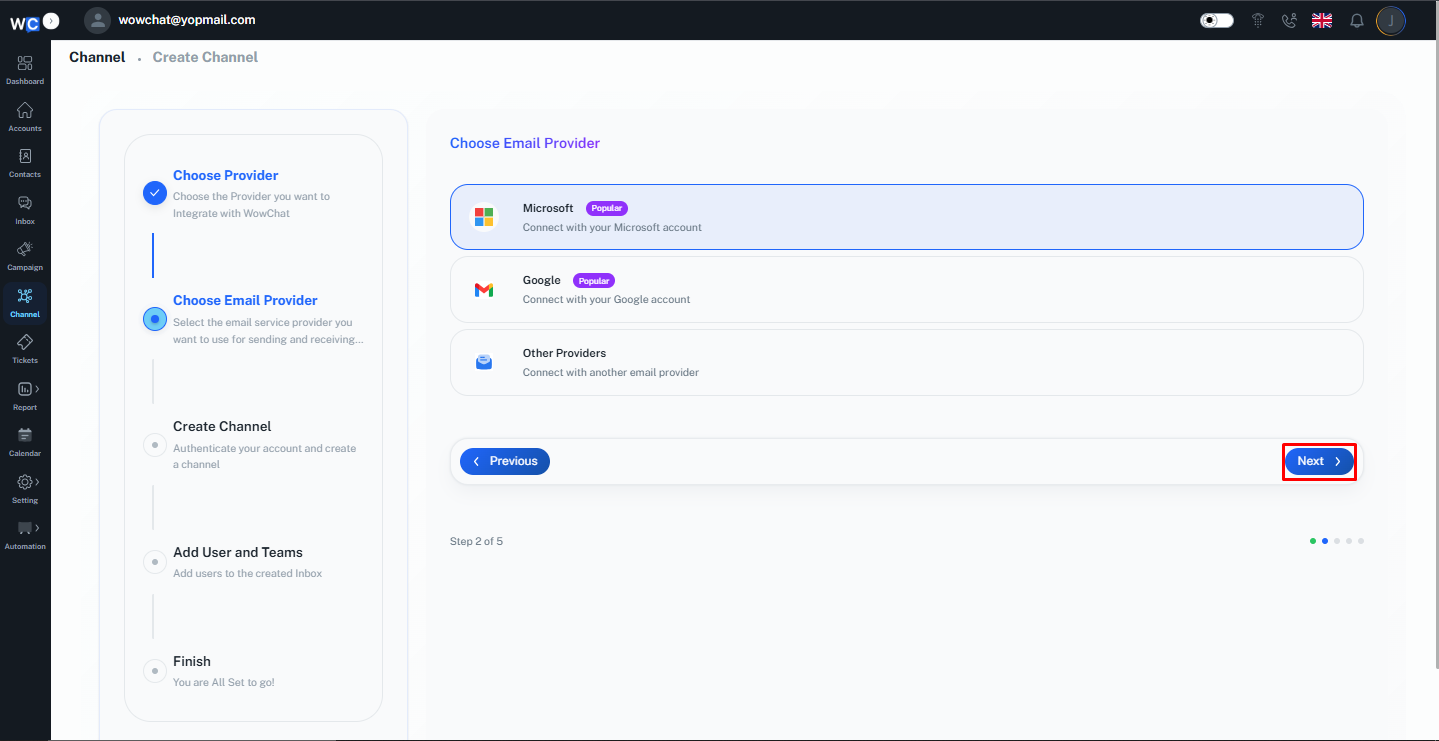Click the Choose Email Provider heading
The width and height of the screenshot is (1439, 741).
[x=525, y=143]
